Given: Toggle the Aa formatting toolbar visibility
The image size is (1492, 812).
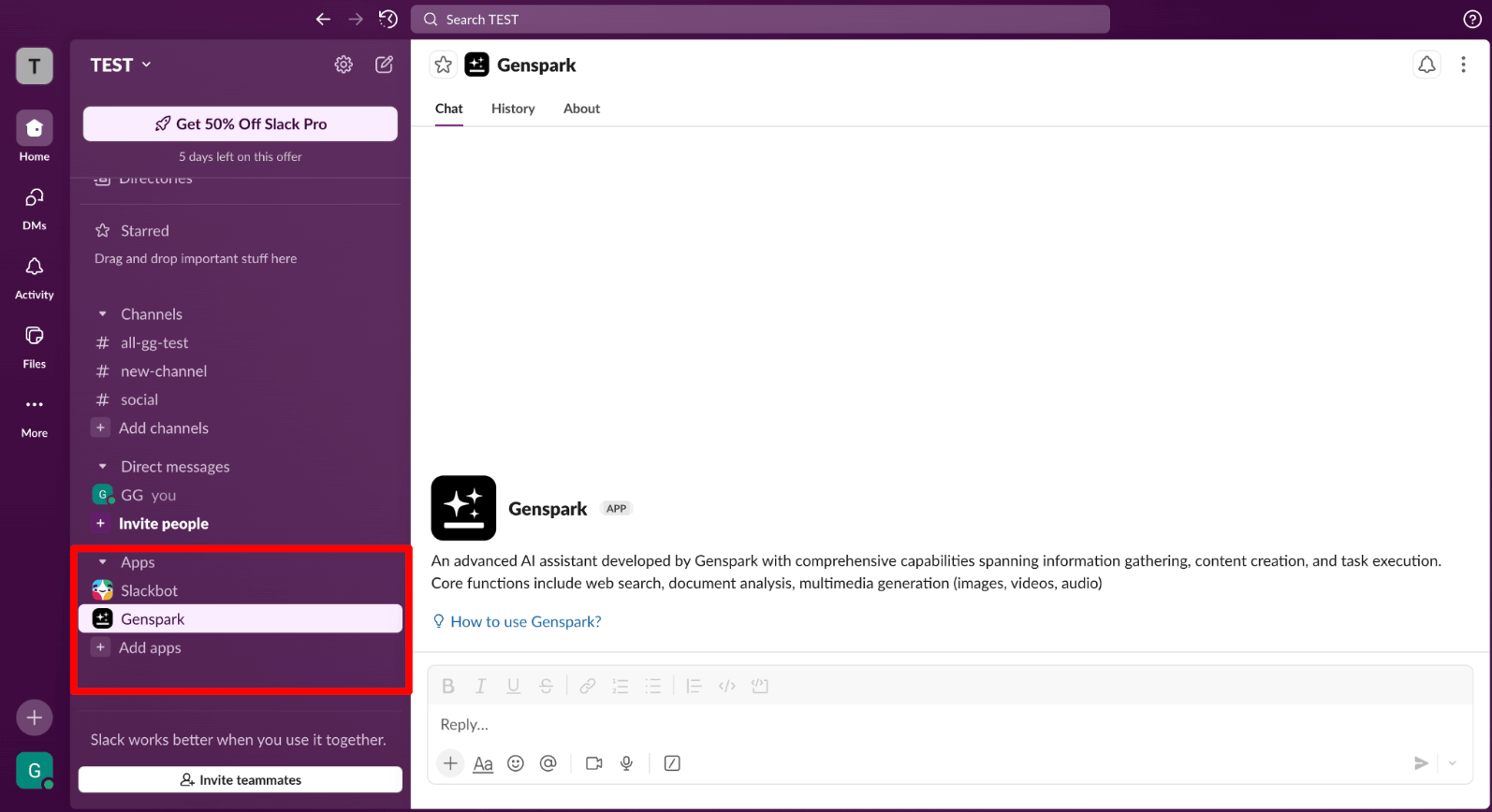Looking at the screenshot, I should (482, 763).
